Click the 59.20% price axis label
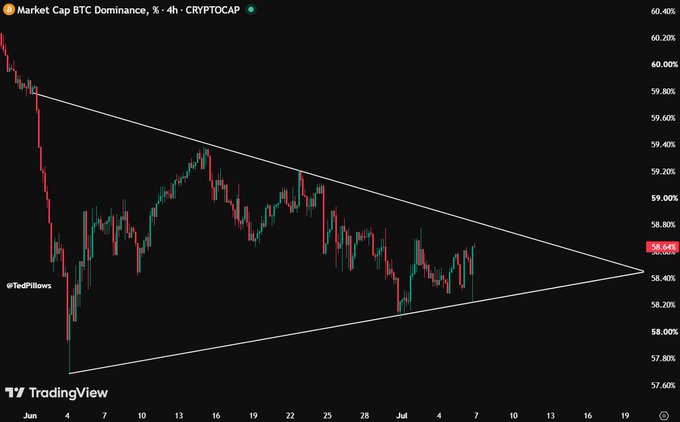 pos(664,171)
